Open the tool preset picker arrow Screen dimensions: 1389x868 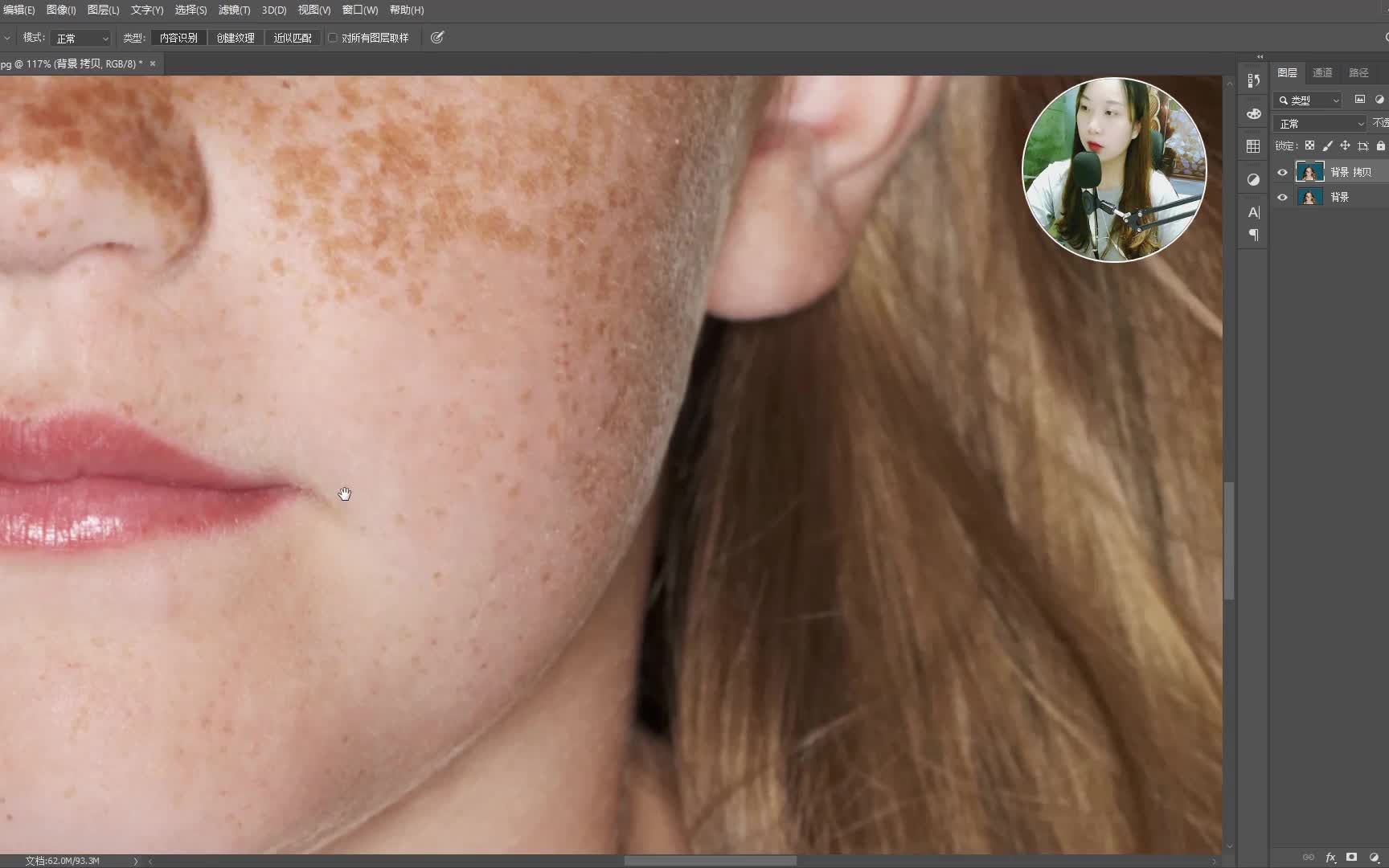point(7,38)
